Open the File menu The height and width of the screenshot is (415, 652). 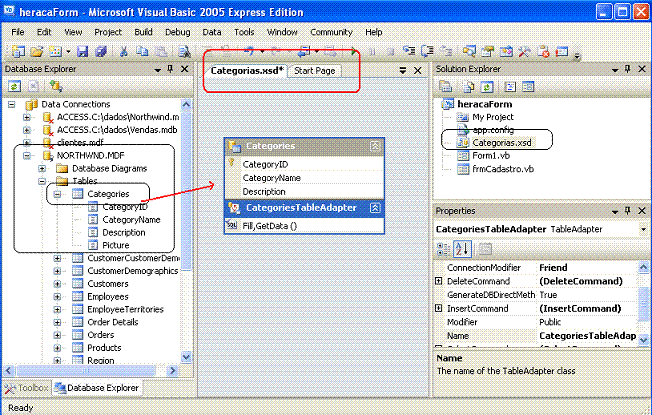pyautogui.click(x=17, y=32)
